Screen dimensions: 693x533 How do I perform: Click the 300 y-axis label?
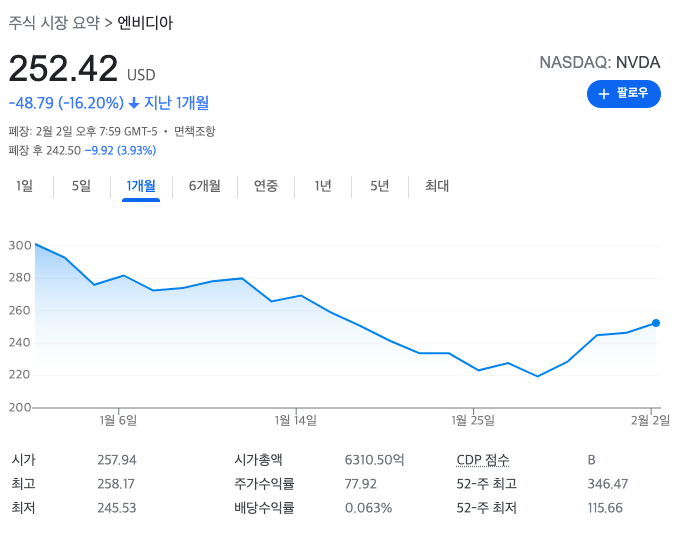click(20, 245)
